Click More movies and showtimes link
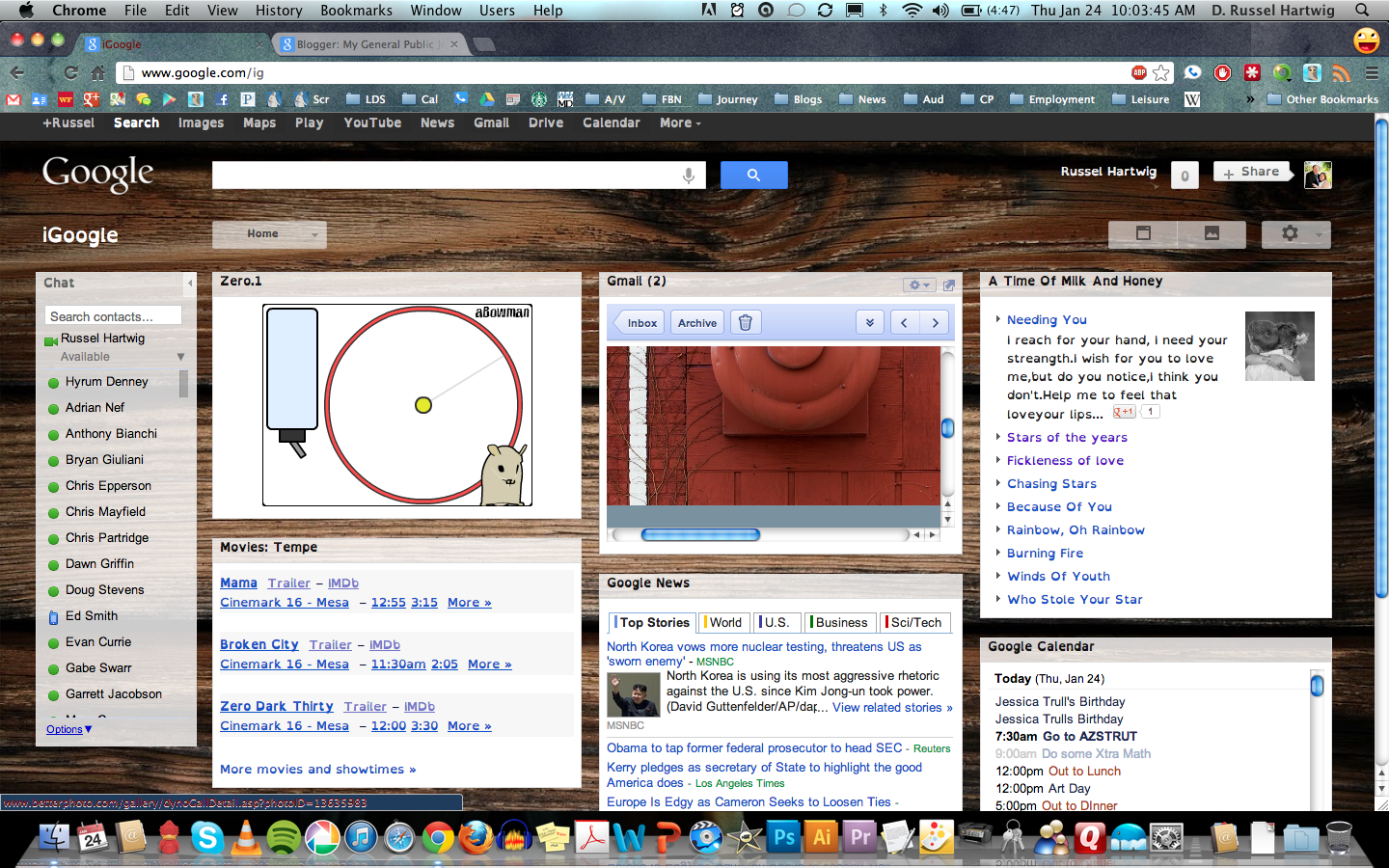The height and width of the screenshot is (868, 1389). click(318, 770)
